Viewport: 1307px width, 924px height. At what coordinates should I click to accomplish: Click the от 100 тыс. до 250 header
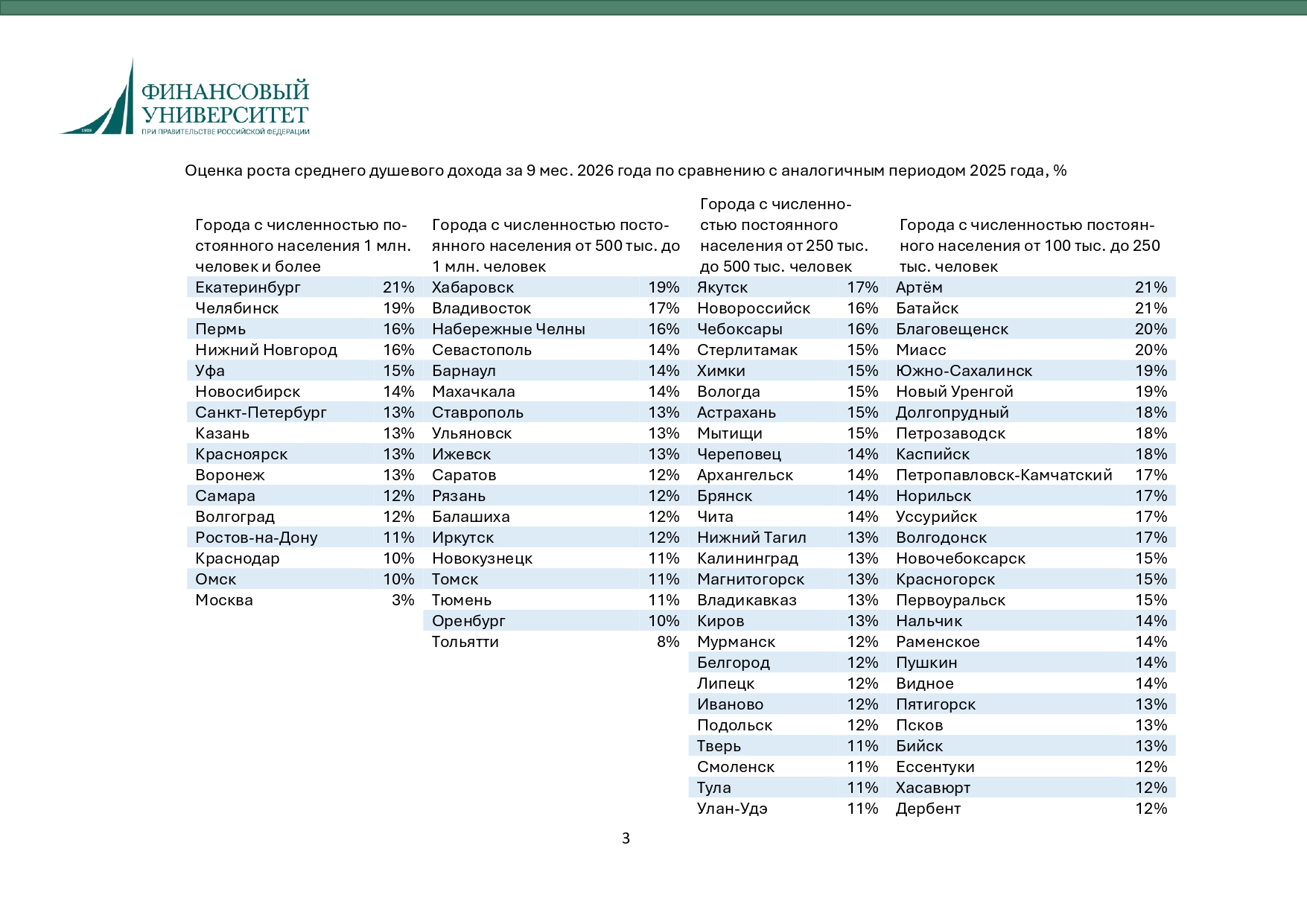(x=1030, y=246)
